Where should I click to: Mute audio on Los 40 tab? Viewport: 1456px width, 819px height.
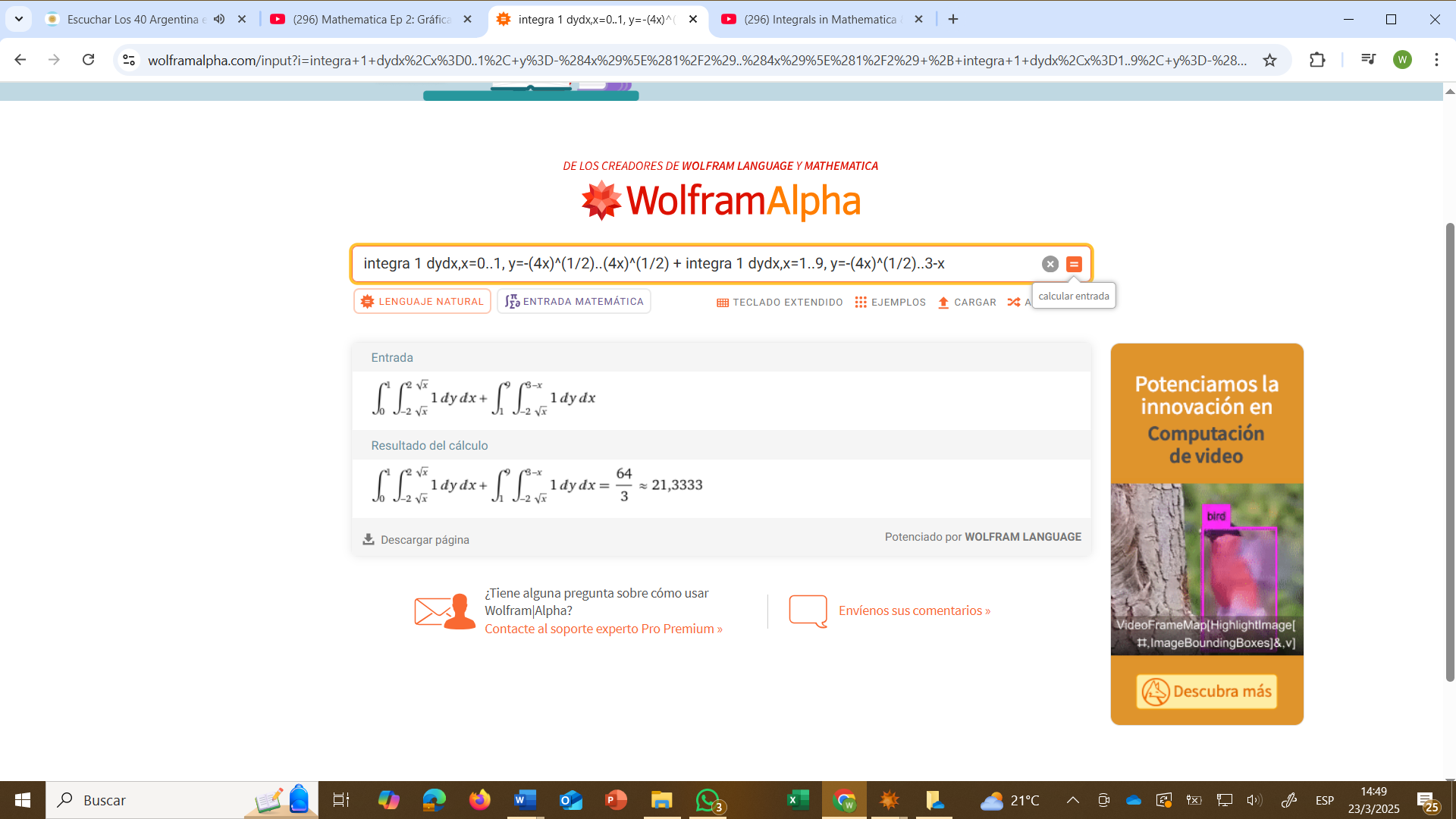(x=219, y=19)
